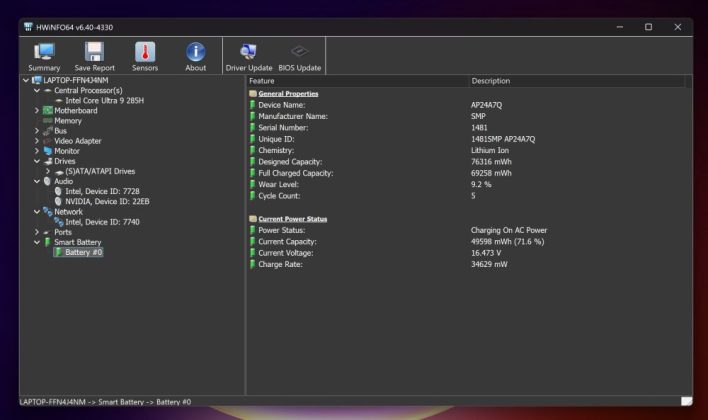The image size is (708, 420).
Task: Collapse the Central Processor(s) node
Action: (37, 90)
